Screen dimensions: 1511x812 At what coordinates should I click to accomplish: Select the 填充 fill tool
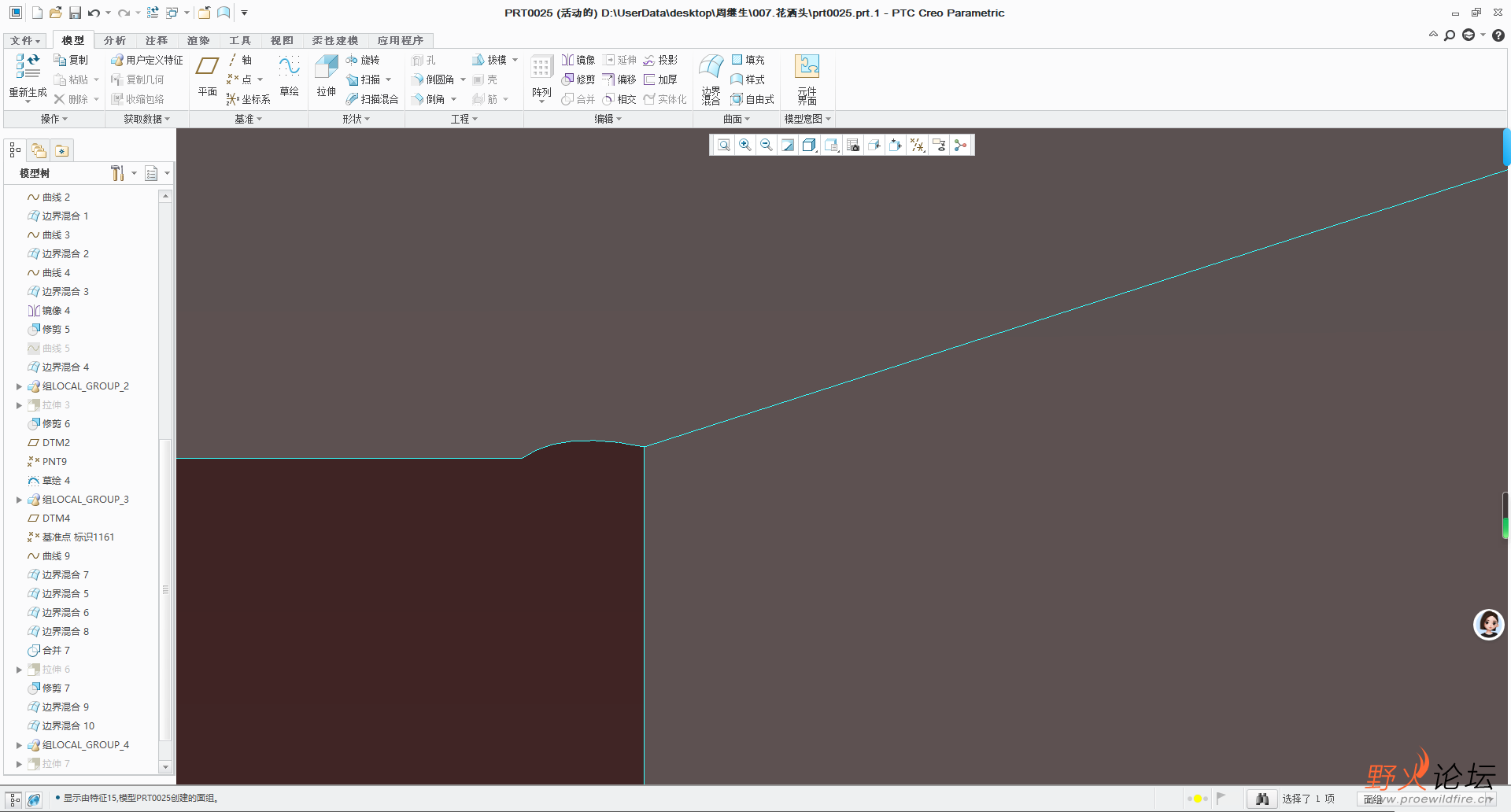tap(748, 60)
